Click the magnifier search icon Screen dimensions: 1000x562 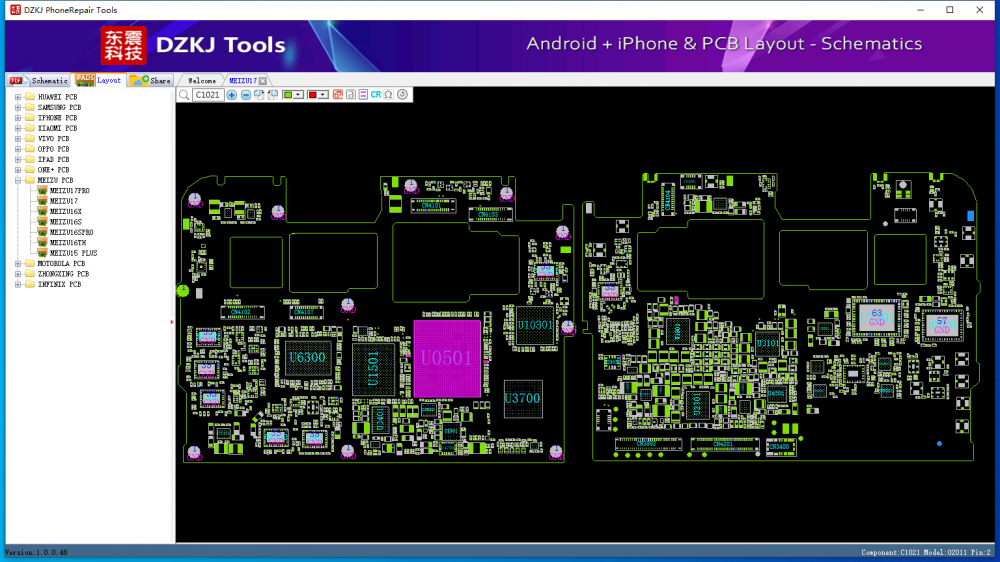[x=184, y=95]
